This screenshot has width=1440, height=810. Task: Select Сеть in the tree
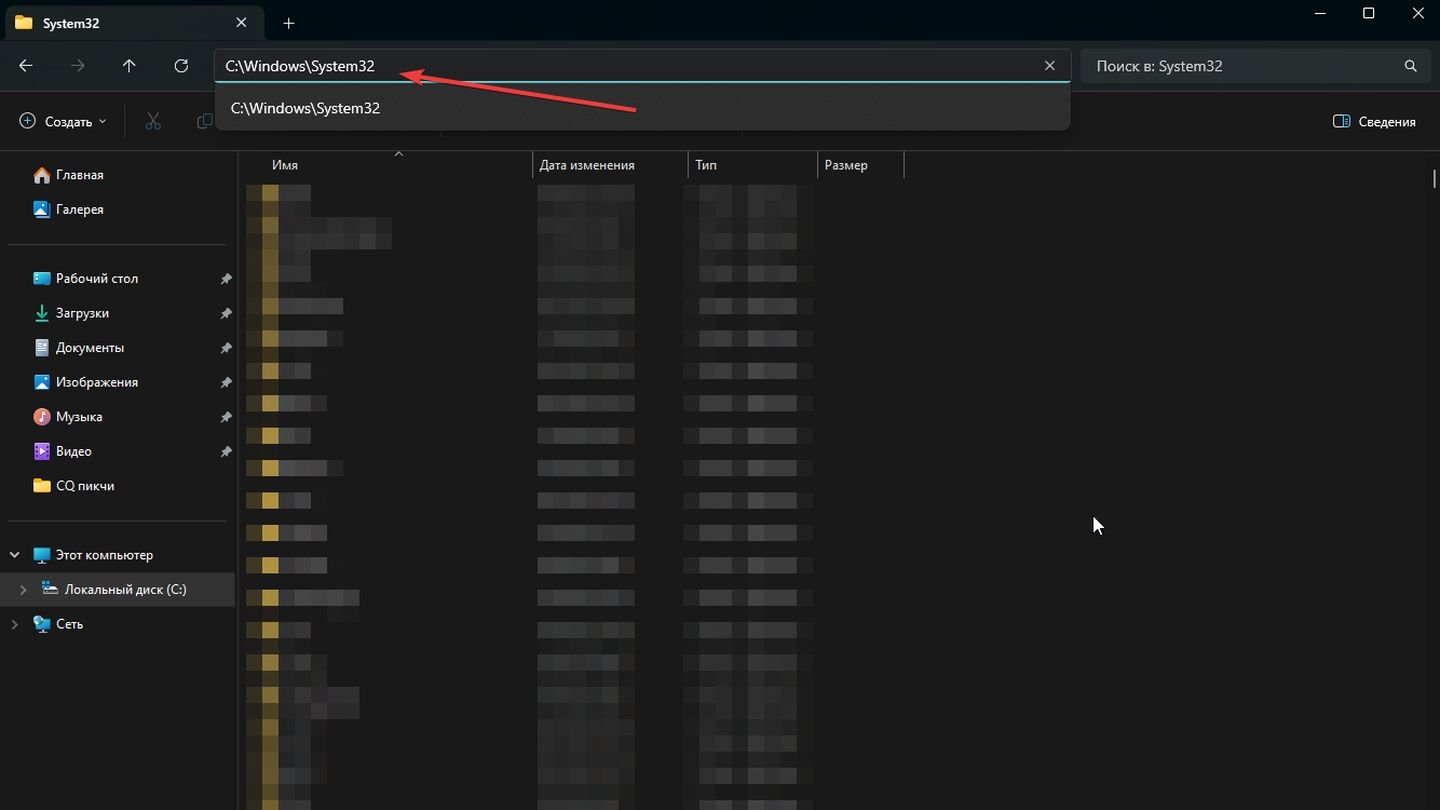click(x=69, y=624)
